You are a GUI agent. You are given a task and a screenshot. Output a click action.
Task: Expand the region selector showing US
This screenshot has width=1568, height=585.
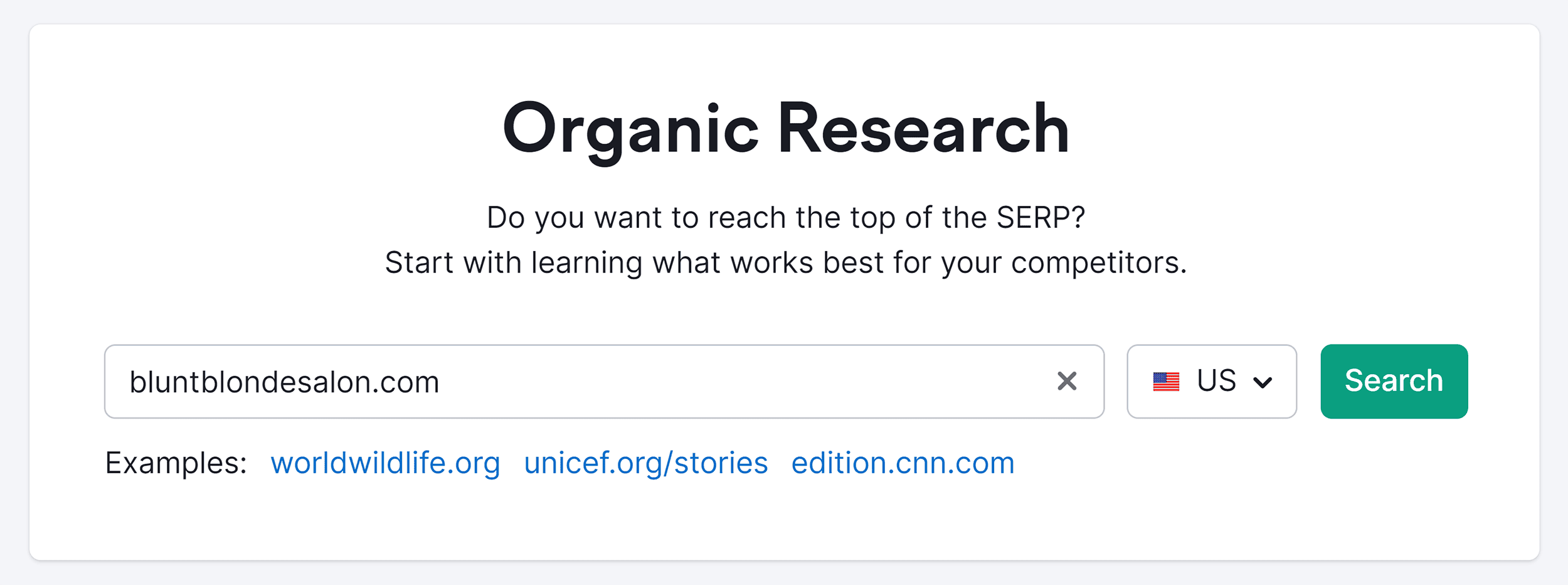point(1212,381)
